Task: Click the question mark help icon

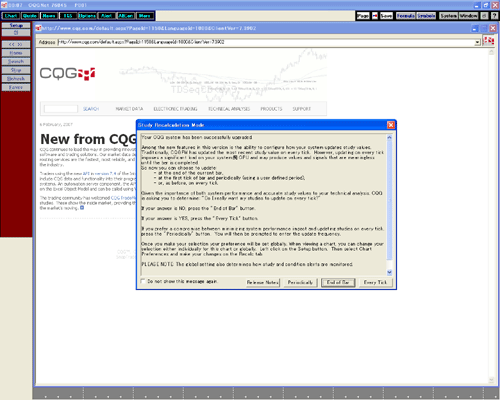Action: click(494, 16)
